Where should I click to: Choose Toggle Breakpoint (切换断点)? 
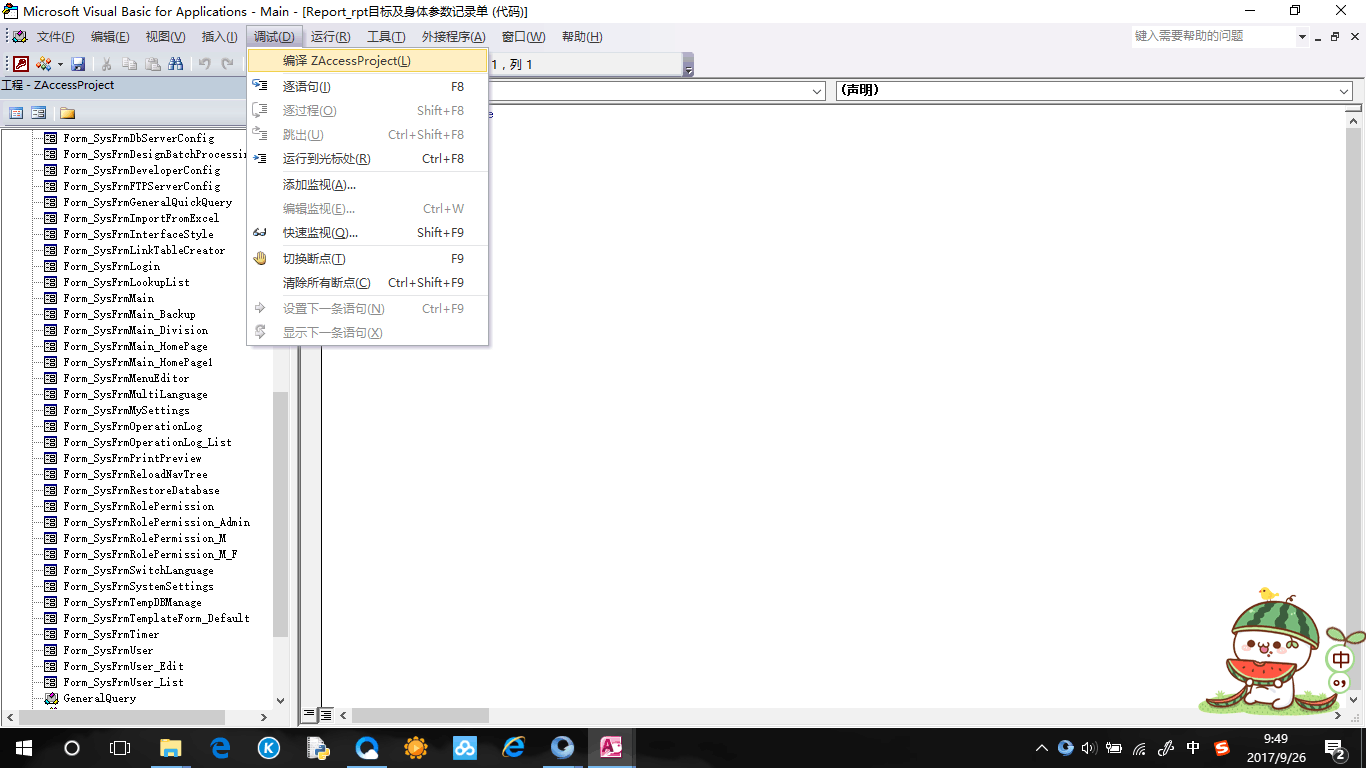coord(367,259)
